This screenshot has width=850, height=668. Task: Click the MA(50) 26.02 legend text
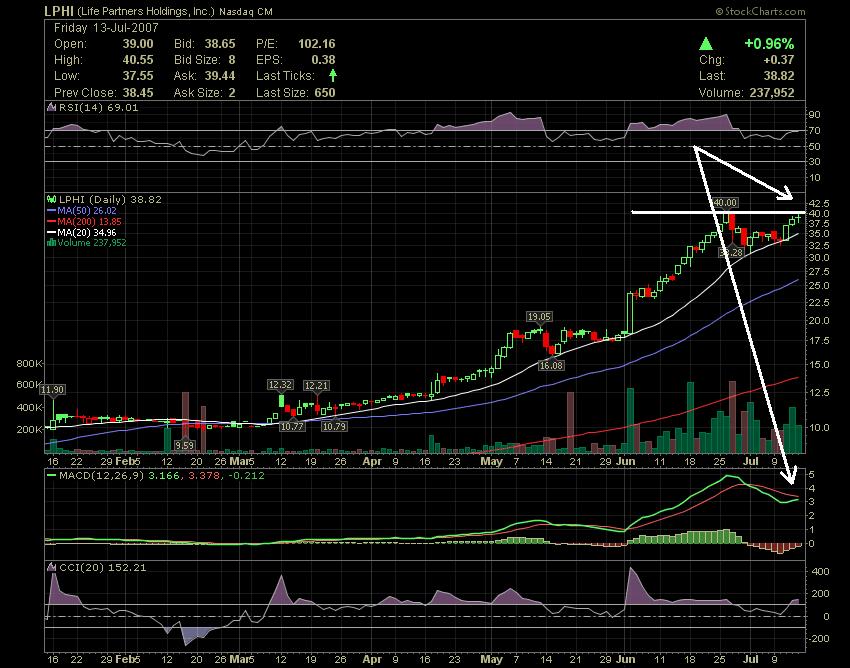(x=87, y=211)
